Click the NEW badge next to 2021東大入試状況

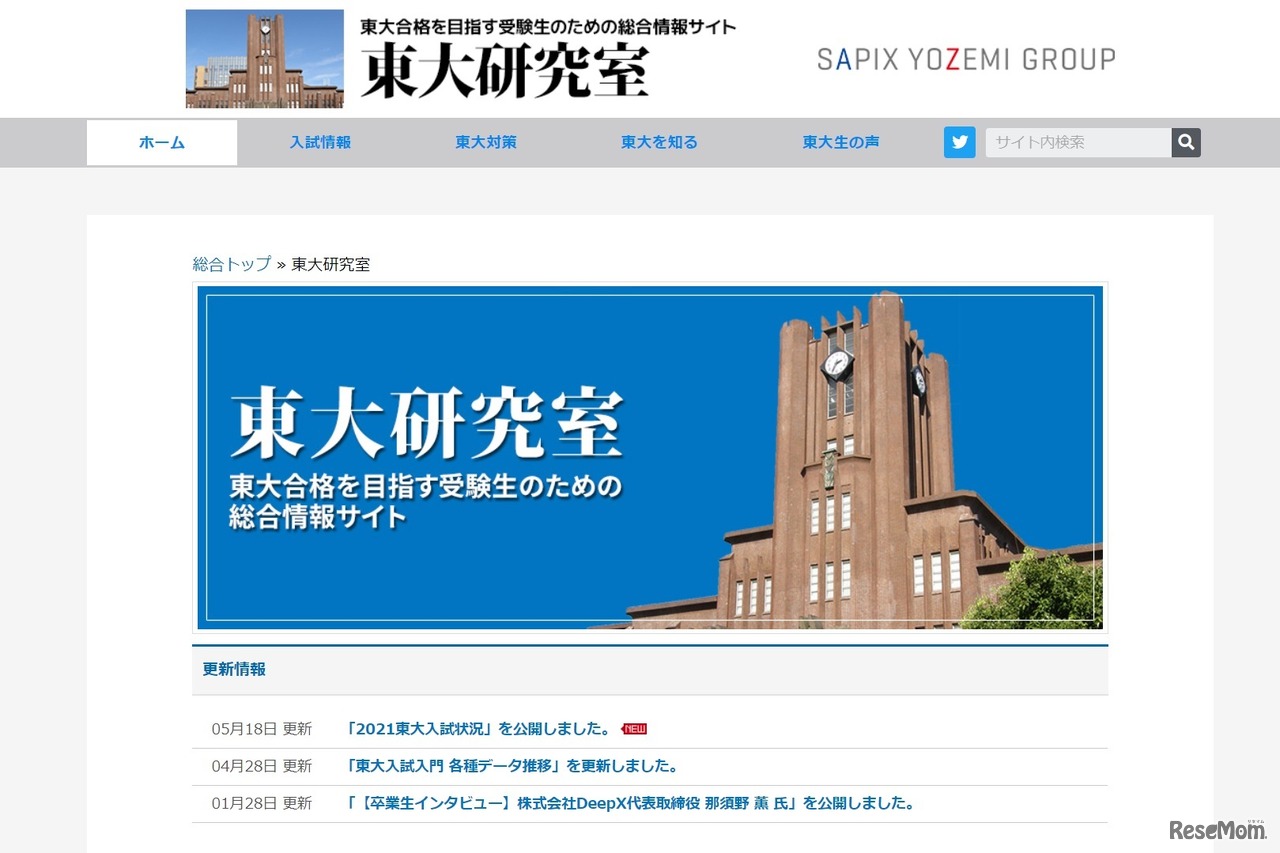coord(634,728)
